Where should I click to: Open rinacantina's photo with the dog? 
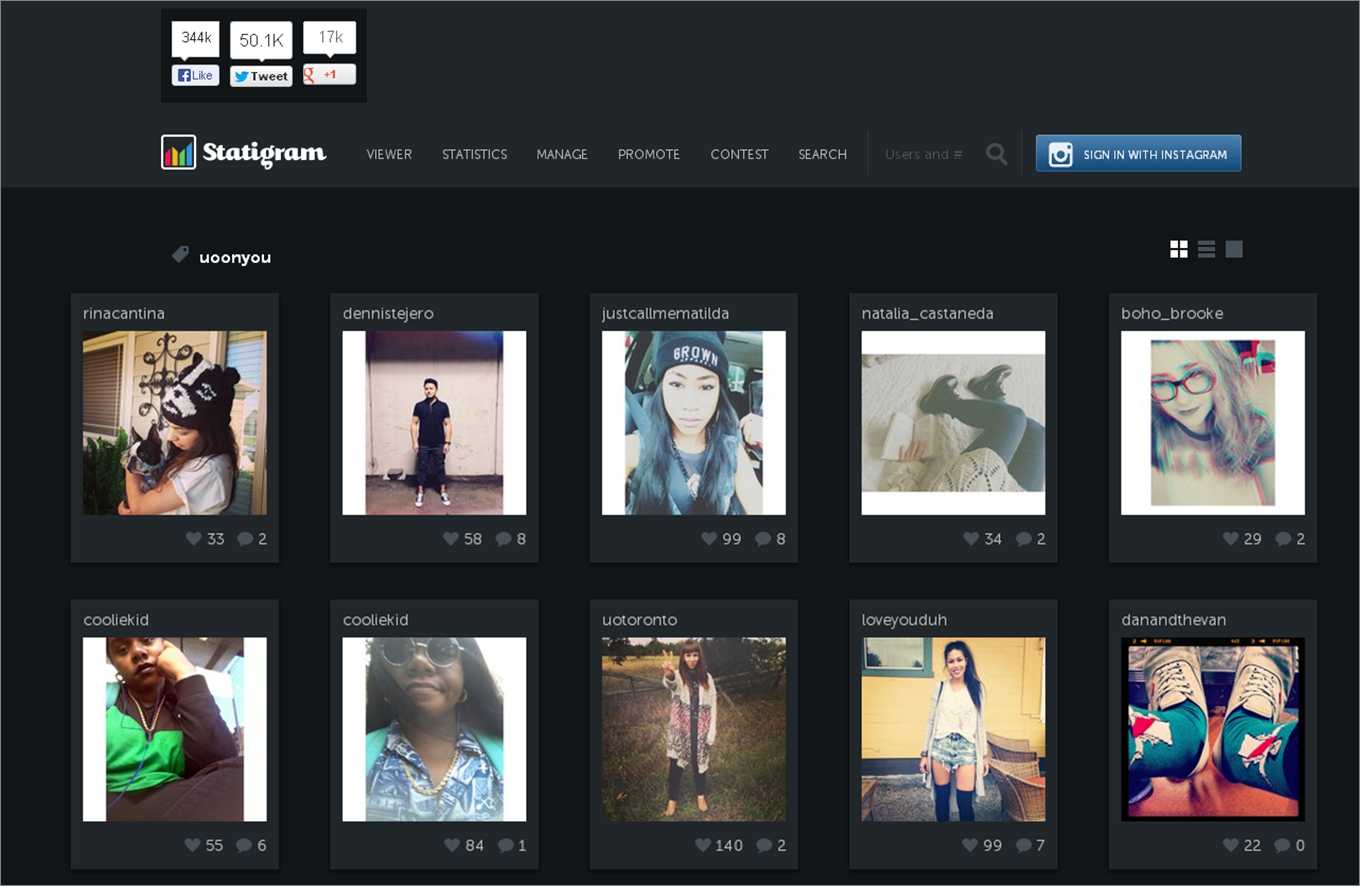[175, 423]
